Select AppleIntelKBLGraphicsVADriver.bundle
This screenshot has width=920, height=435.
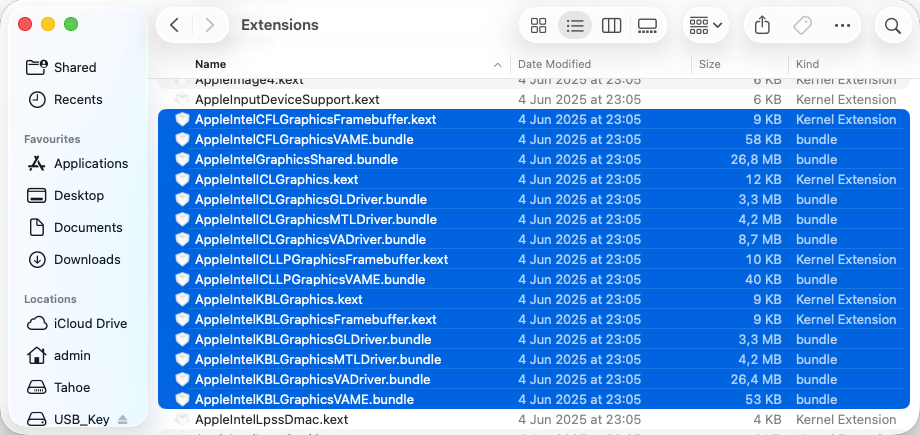534,379
